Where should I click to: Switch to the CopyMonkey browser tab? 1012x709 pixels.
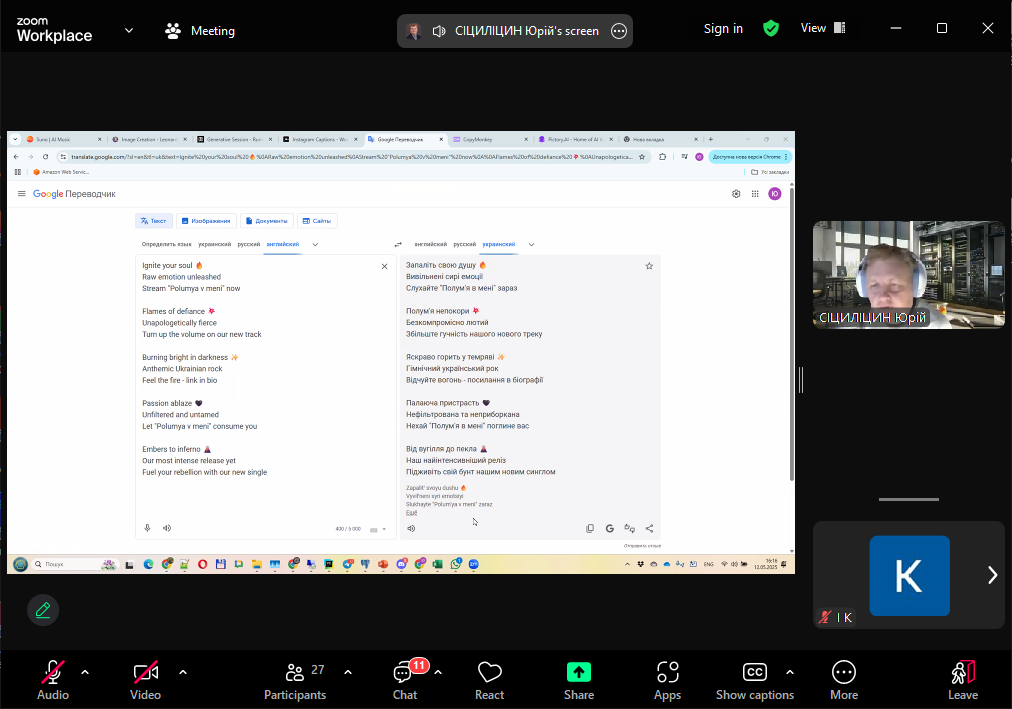490,139
